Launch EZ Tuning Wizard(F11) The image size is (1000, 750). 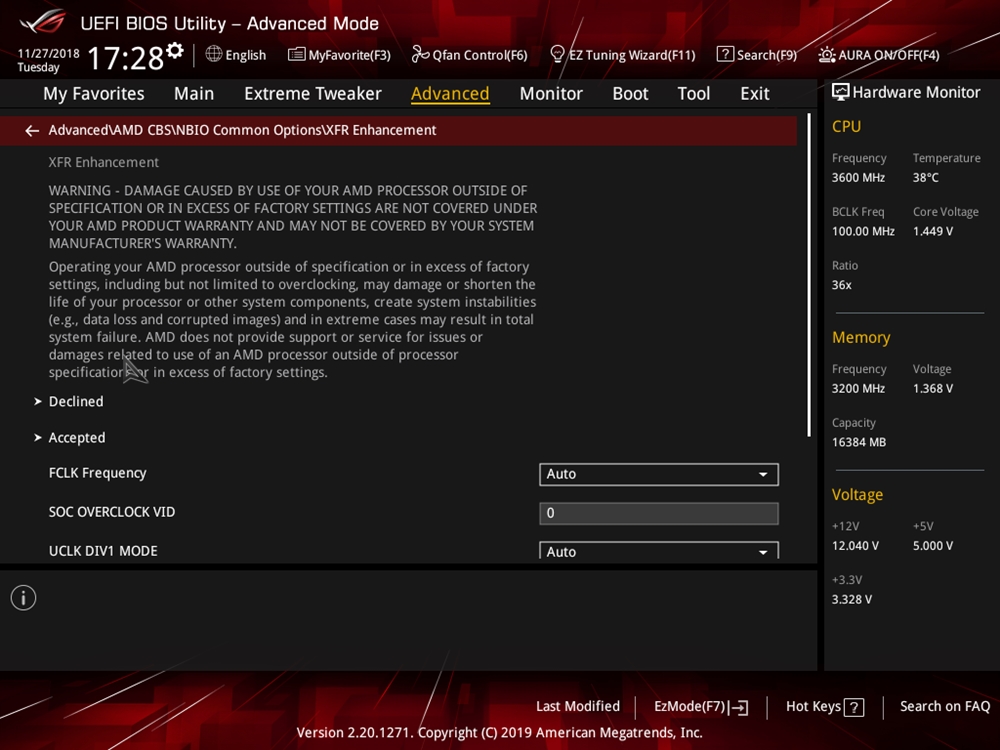622,55
